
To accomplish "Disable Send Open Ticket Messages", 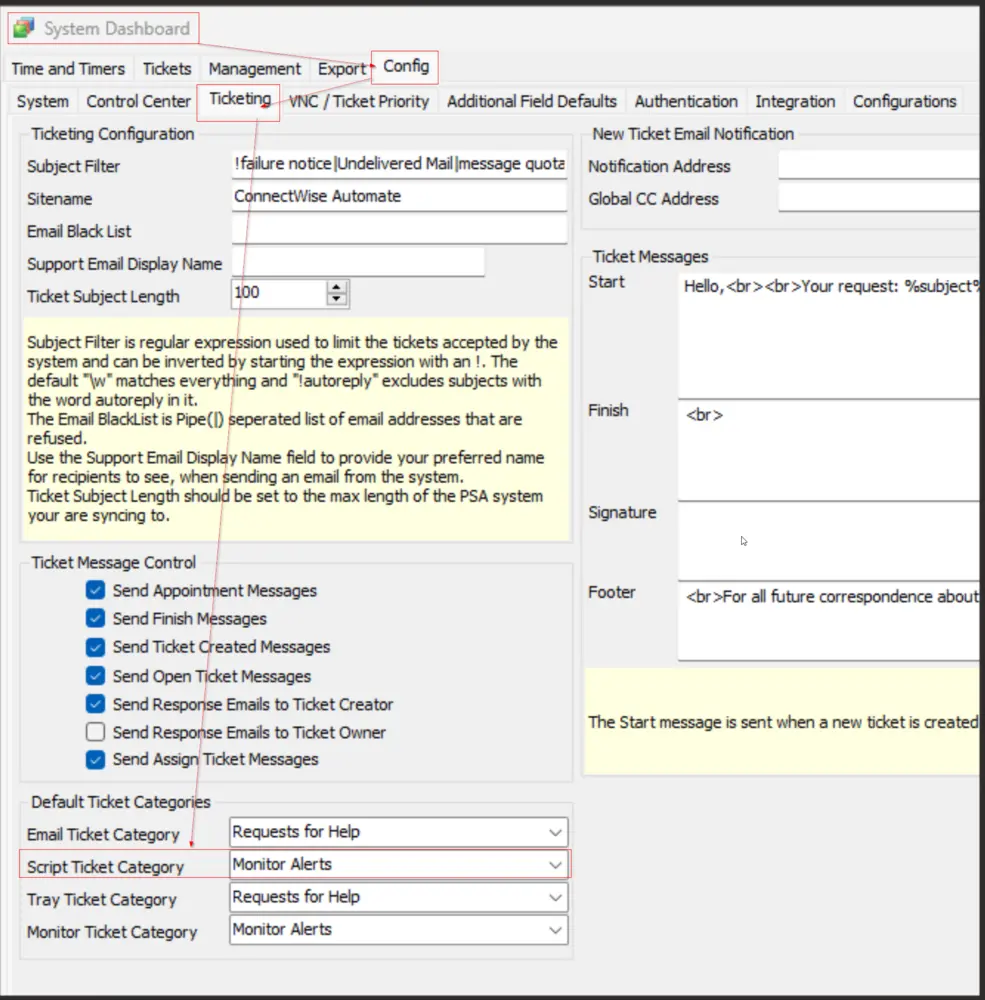I will coord(95,675).
